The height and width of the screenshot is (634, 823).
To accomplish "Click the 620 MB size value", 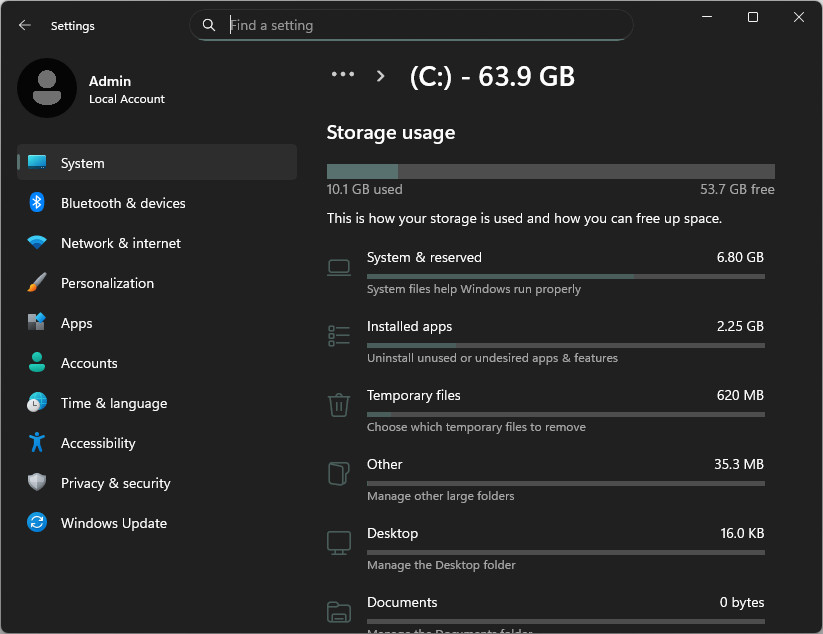I will click(x=740, y=395).
